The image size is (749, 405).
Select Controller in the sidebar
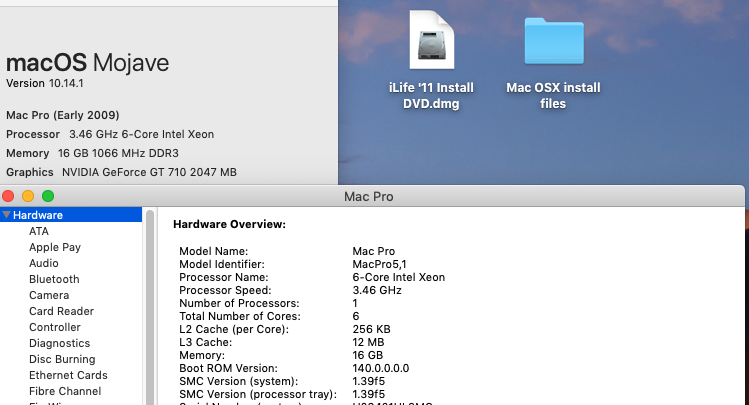(x=54, y=327)
